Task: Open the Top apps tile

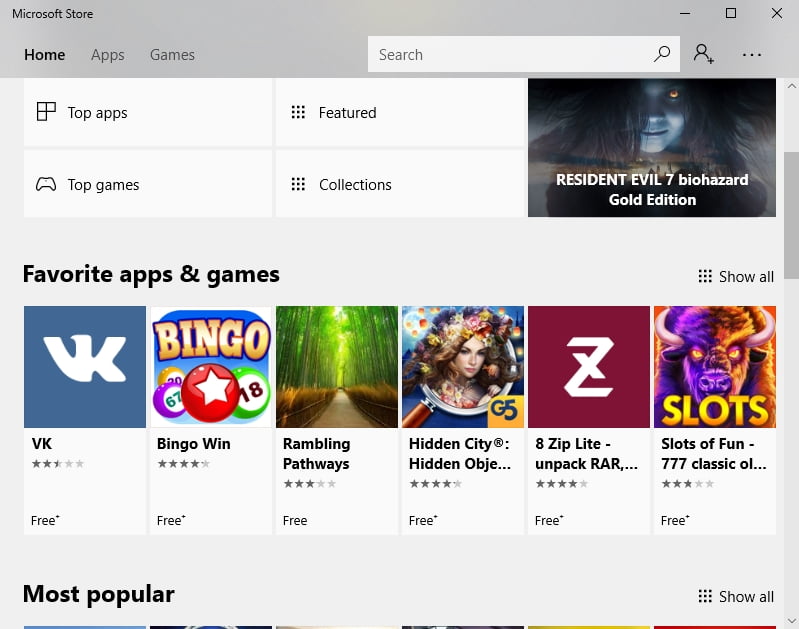Action: pos(148,112)
